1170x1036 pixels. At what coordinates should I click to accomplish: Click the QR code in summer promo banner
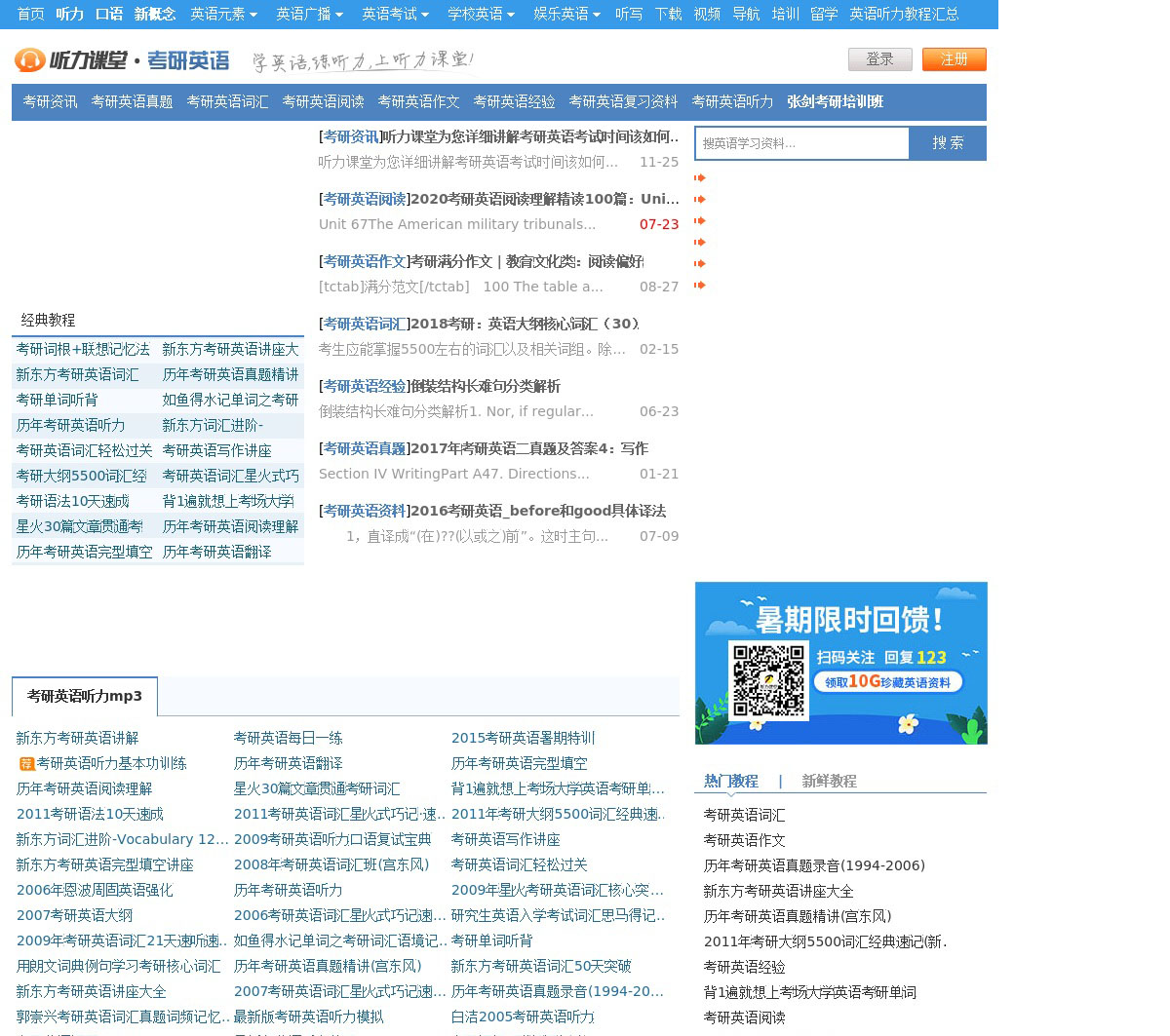768,679
